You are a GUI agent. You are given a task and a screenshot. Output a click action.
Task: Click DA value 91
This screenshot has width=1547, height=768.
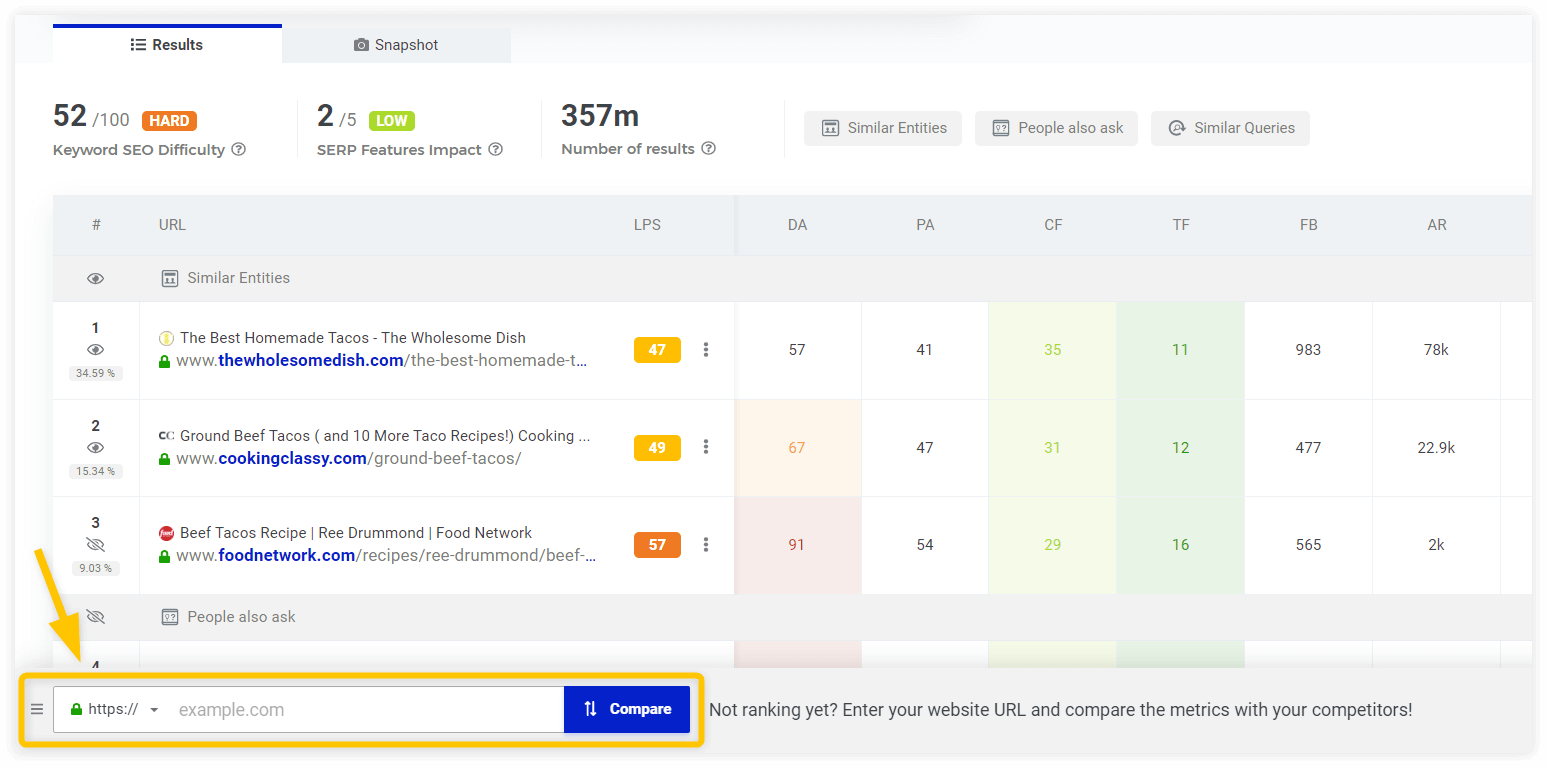pos(797,545)
